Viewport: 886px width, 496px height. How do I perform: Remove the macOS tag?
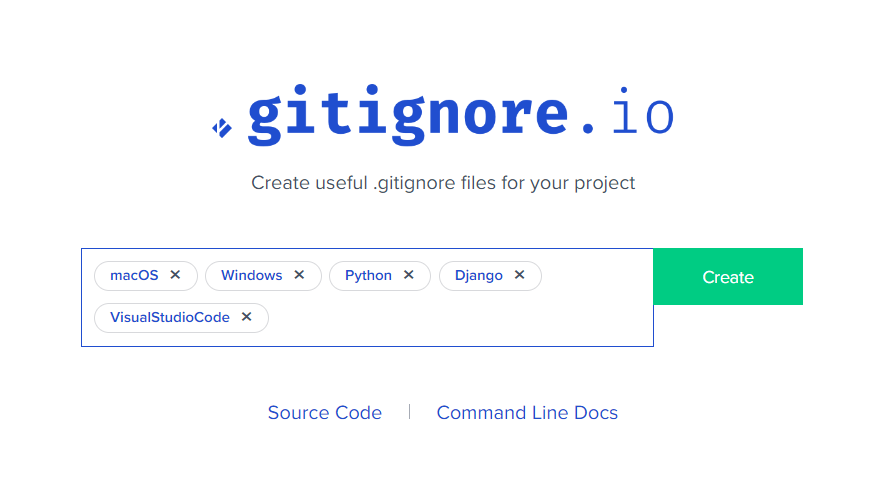[175, 275]
